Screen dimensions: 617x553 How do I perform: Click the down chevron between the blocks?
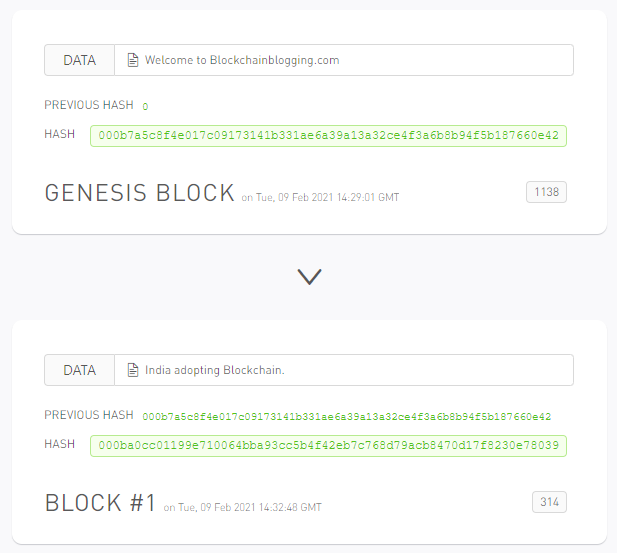309,277
